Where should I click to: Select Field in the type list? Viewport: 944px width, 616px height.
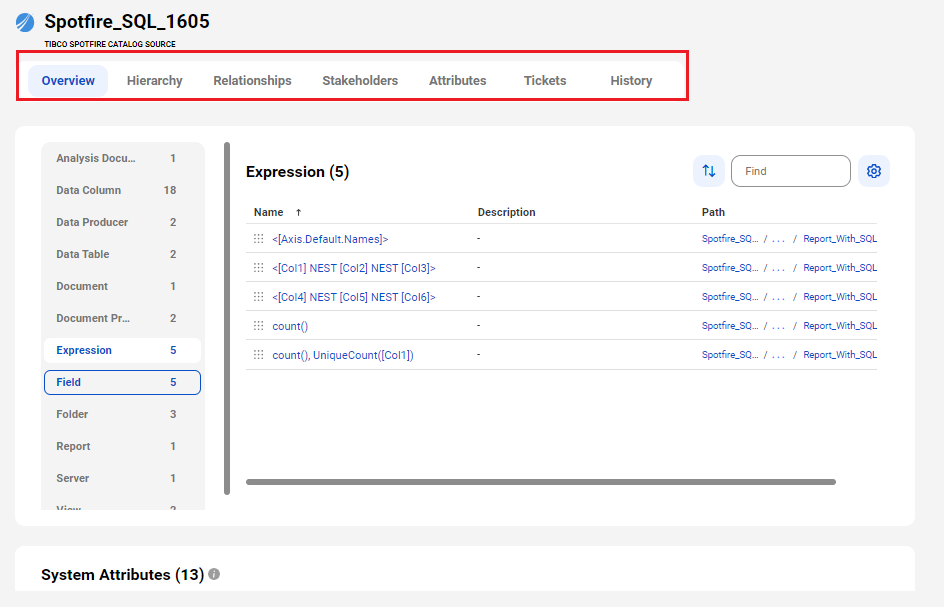122,382
